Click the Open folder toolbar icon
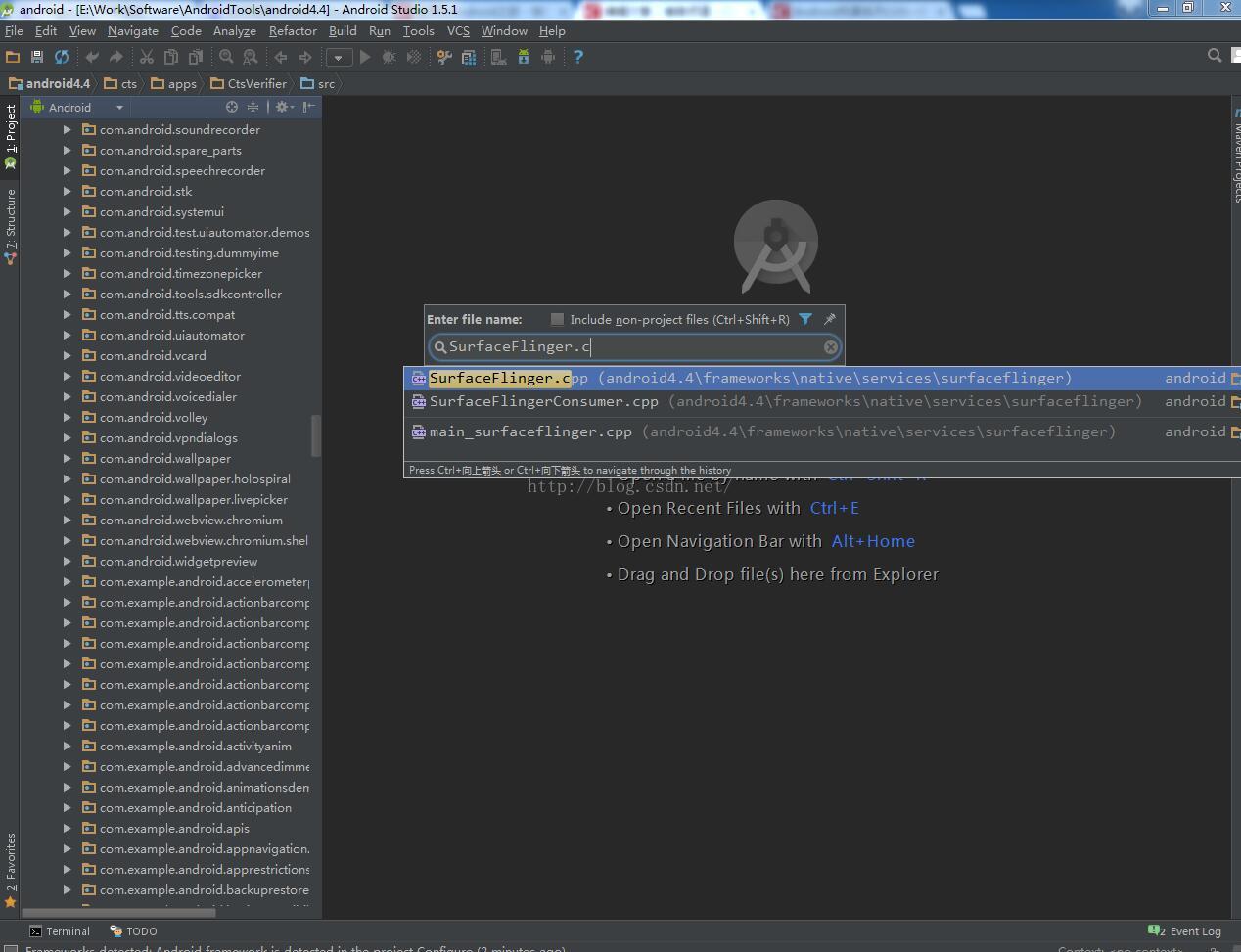Image resolution: width=1241 pixels, height=952 pixels. pos(13,57)
